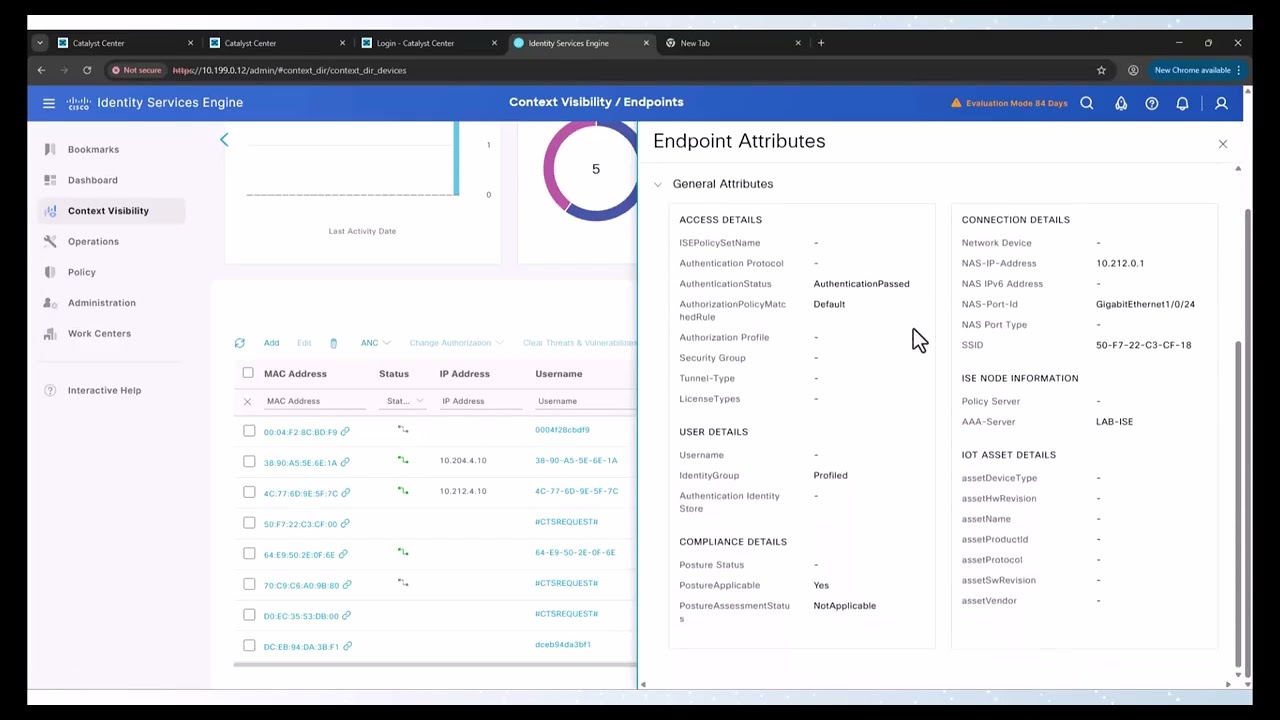
Task: Open username link dceb94da3bf1
Action: tap(563, 645)
